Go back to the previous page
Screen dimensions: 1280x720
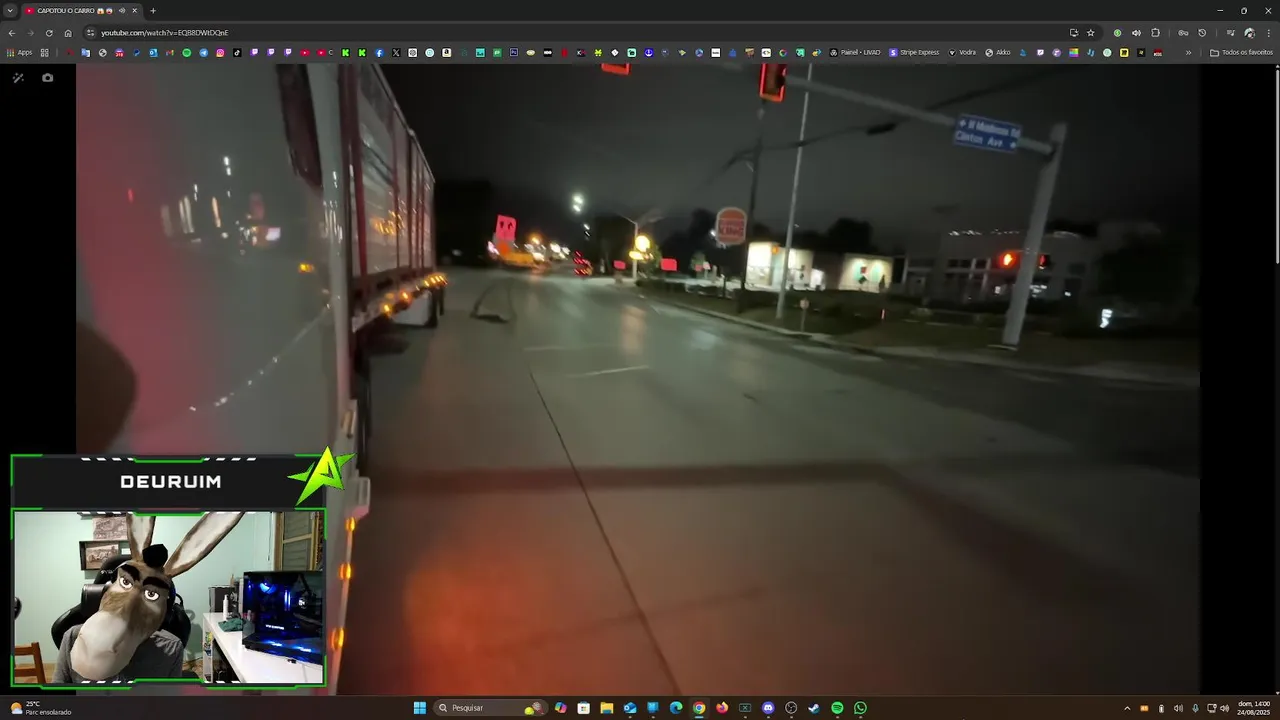(x=12, y=33)
